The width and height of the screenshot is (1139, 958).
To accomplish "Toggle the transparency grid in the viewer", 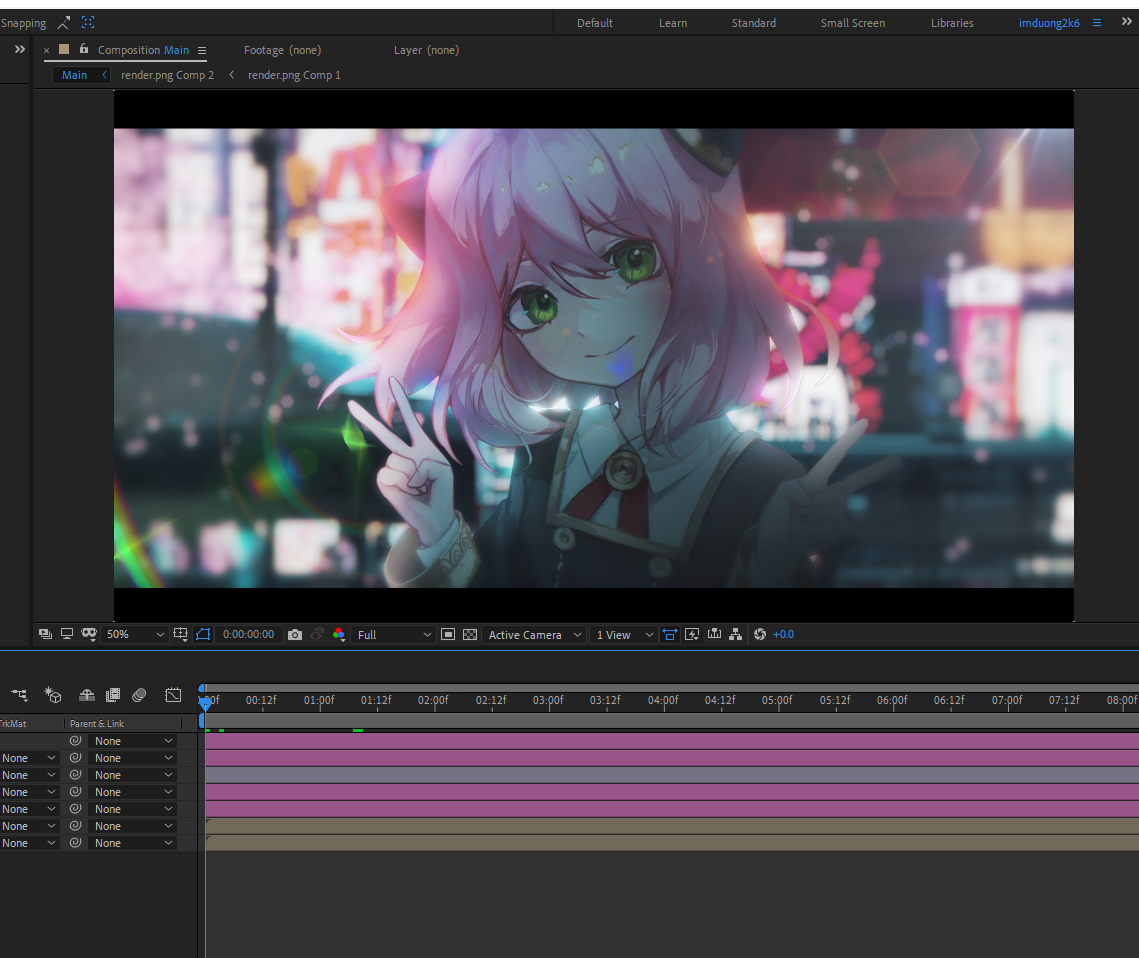I will click(x=470, y=634).
